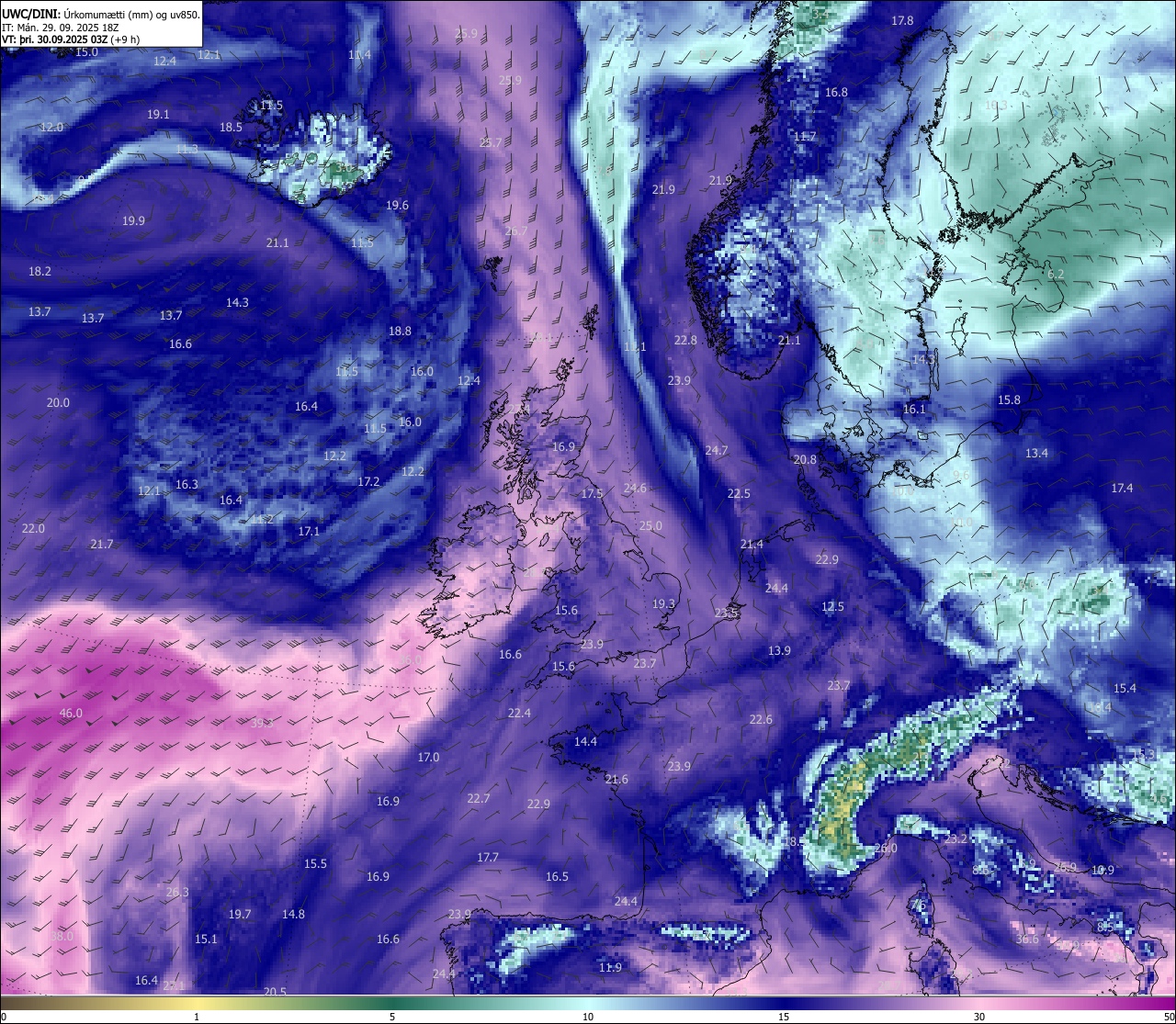Click the 22.4 value label

click(x=519, y=714)
